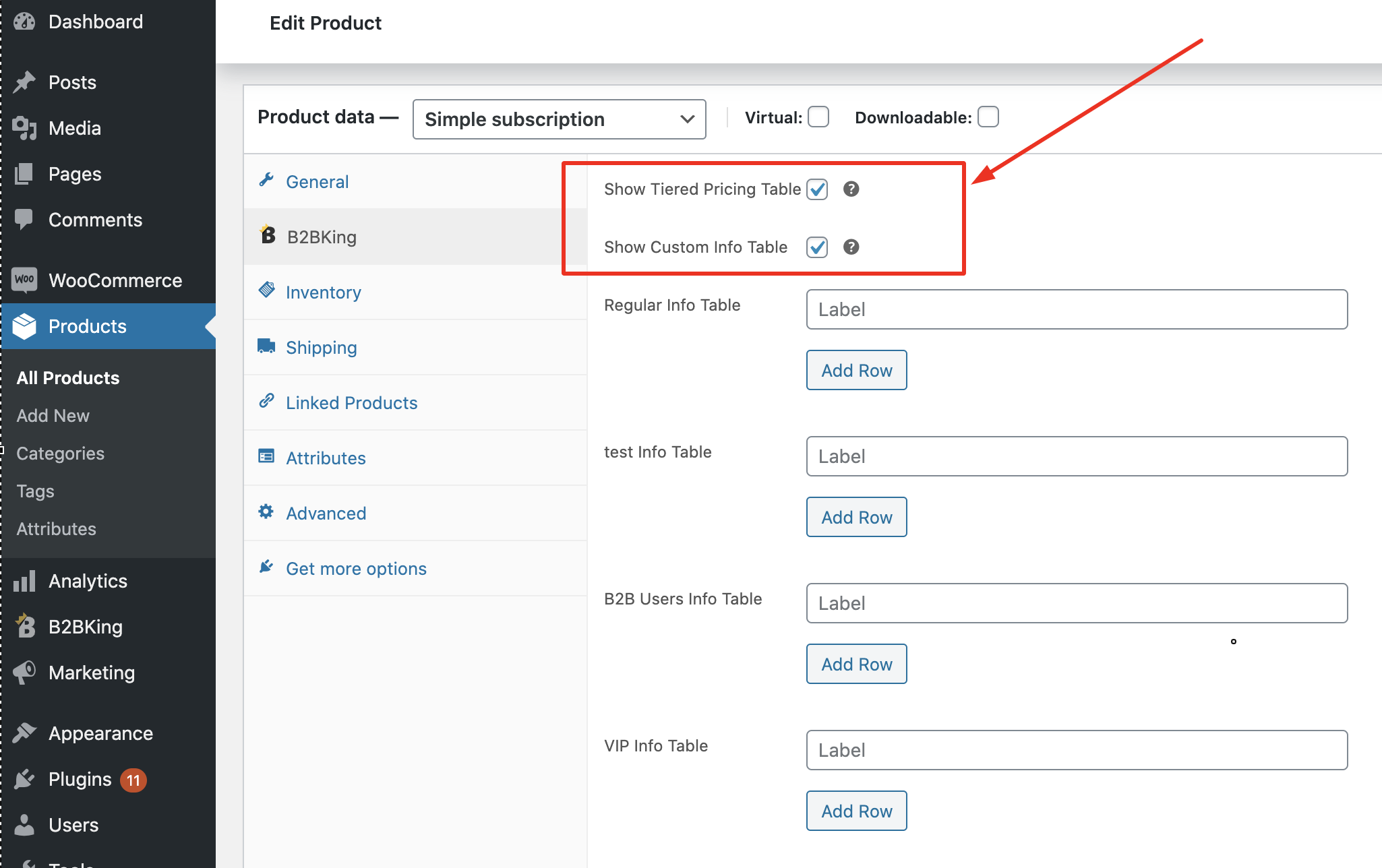Open help tooltip for Tiered Pricing Table

pyautogui.click(x=851, y=189)
